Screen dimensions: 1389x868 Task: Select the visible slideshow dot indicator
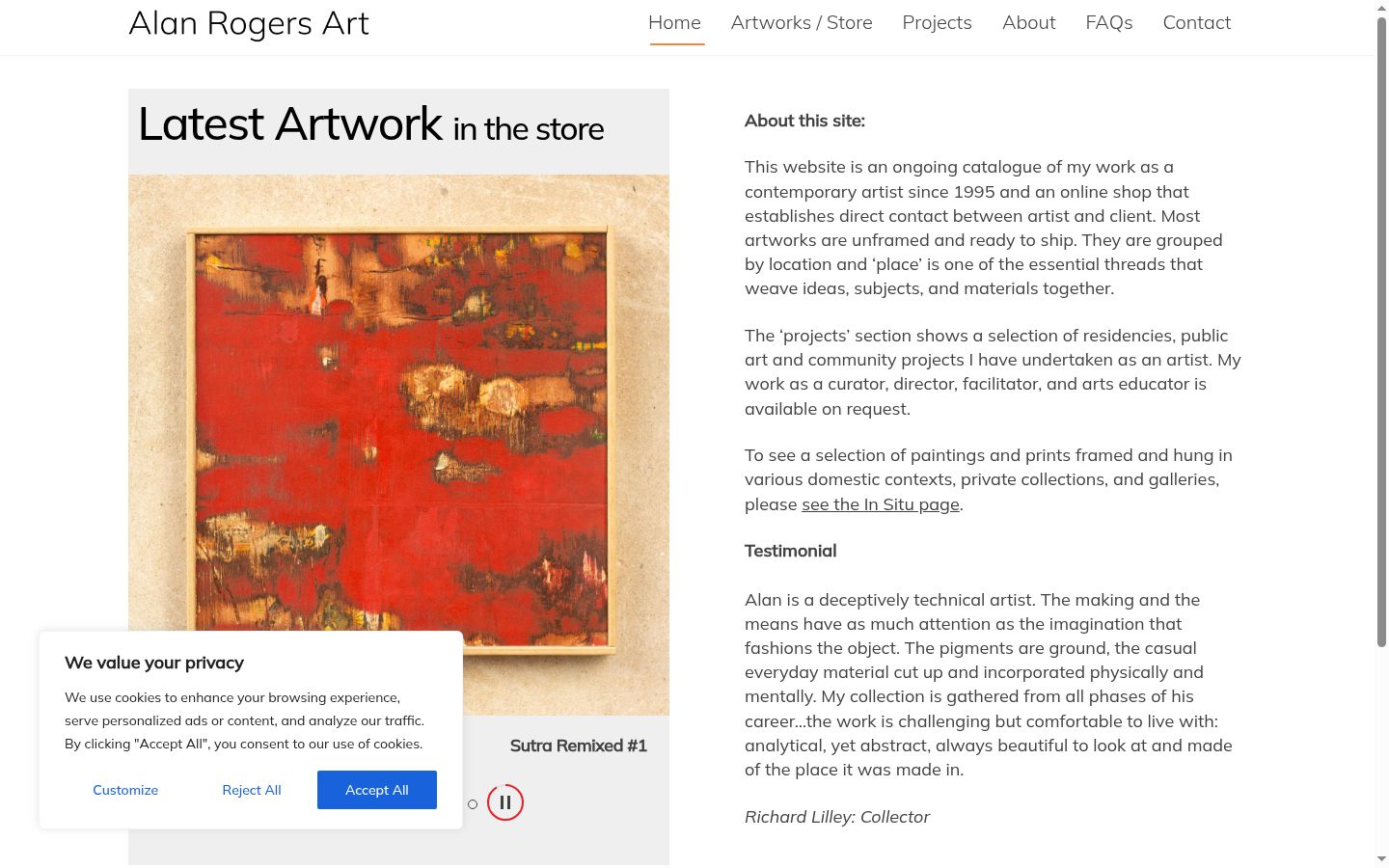473,804
